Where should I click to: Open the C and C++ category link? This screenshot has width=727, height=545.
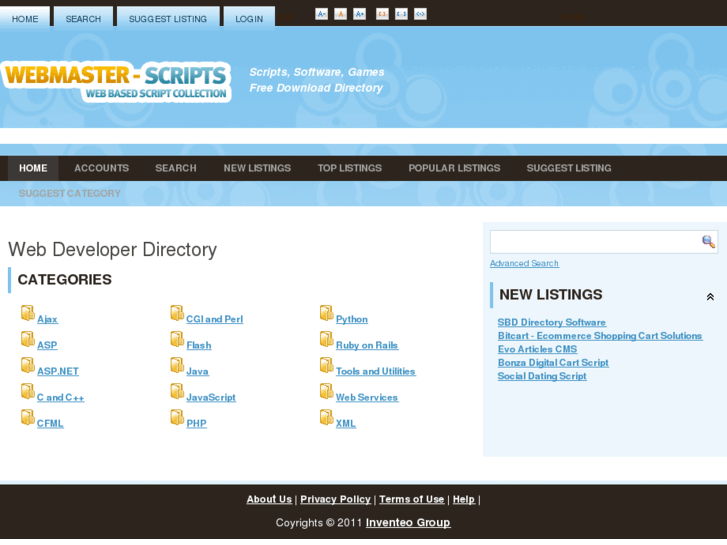pos(61,398)
